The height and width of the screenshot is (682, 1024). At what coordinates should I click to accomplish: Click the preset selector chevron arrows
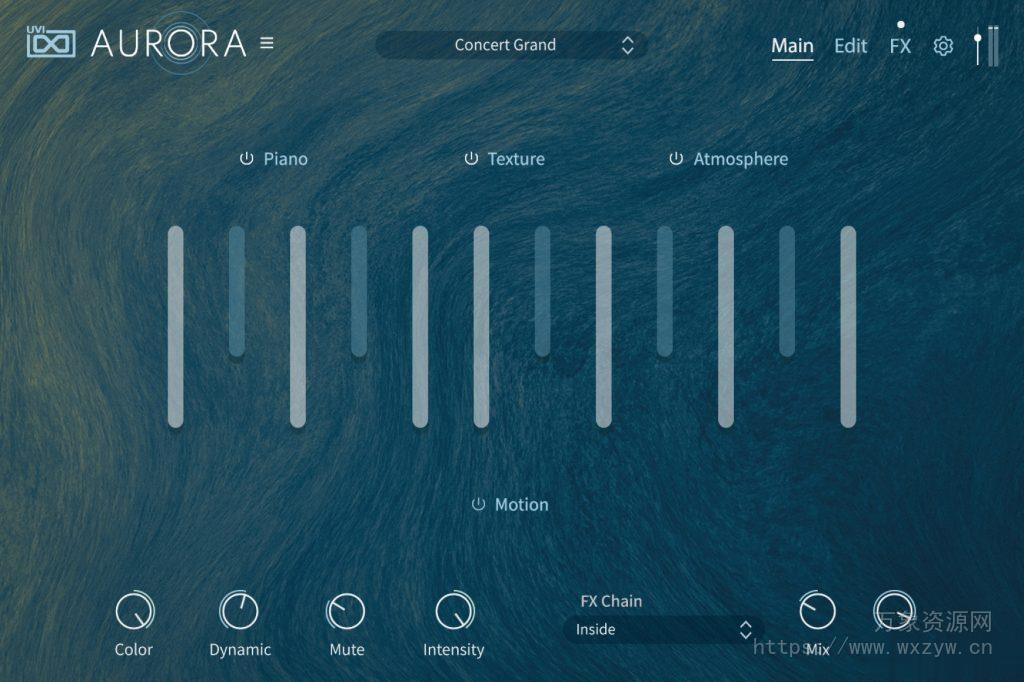tap(627, 45)
